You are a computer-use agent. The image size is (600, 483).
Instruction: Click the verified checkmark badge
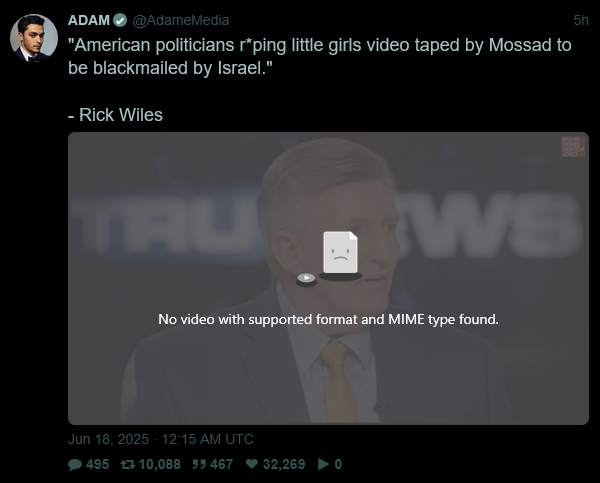[x=121, y=20]
